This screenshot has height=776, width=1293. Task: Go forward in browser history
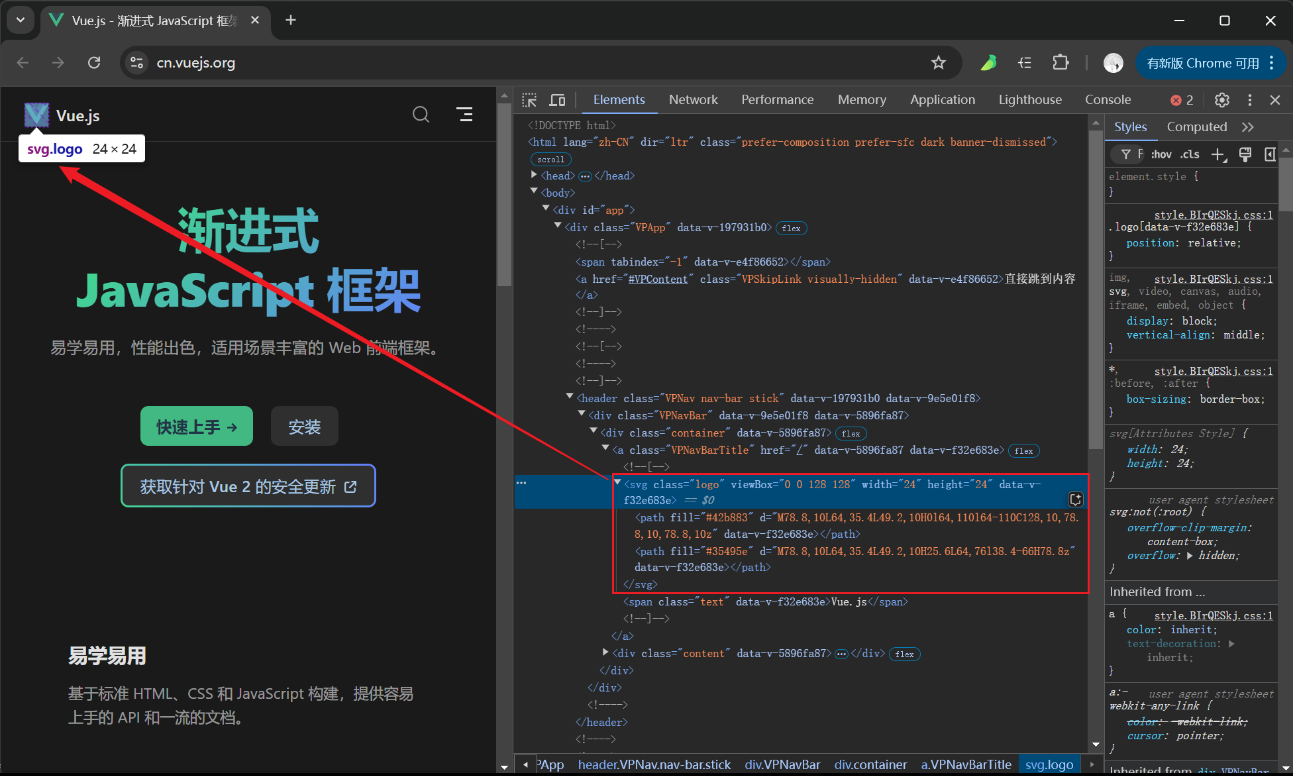click(58, 63)
